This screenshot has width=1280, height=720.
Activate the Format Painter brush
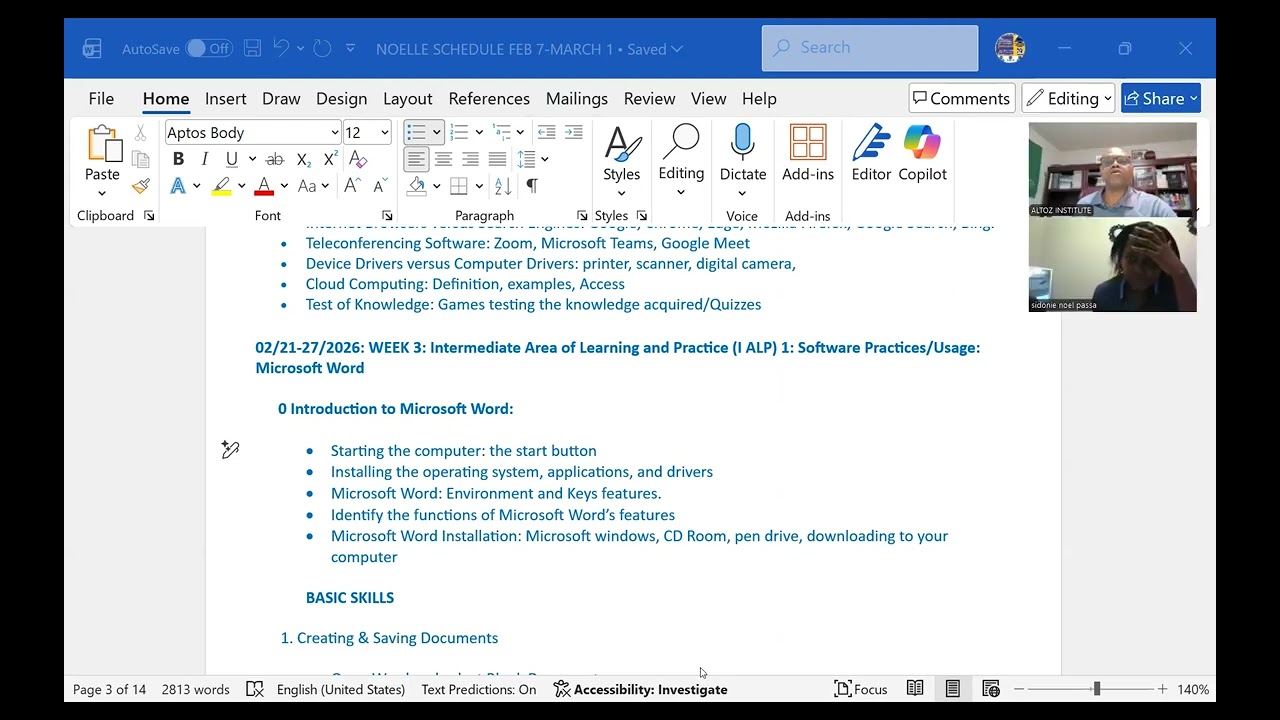[x=141, y=186]
